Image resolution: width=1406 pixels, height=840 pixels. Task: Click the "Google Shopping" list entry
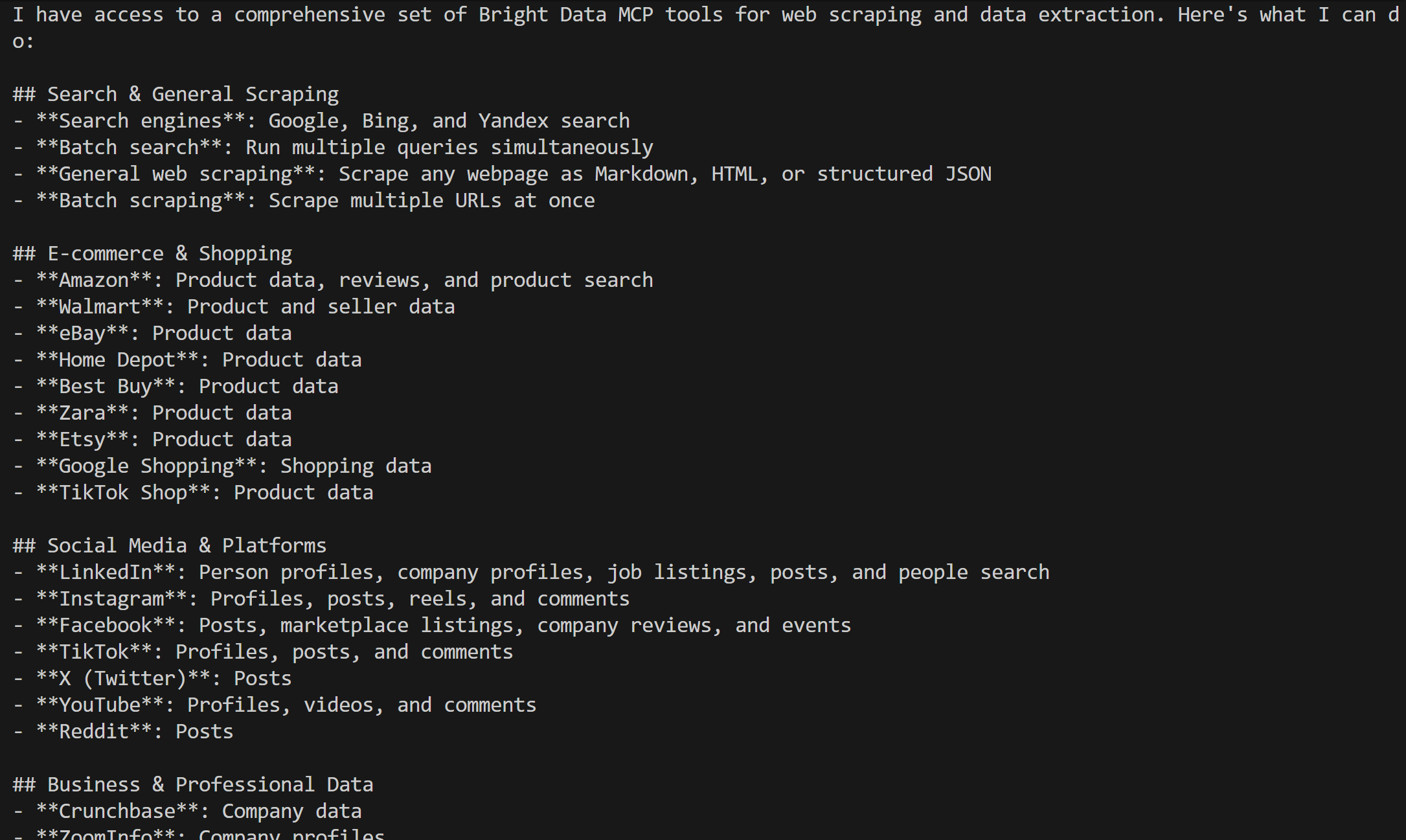tap(146, 466)
